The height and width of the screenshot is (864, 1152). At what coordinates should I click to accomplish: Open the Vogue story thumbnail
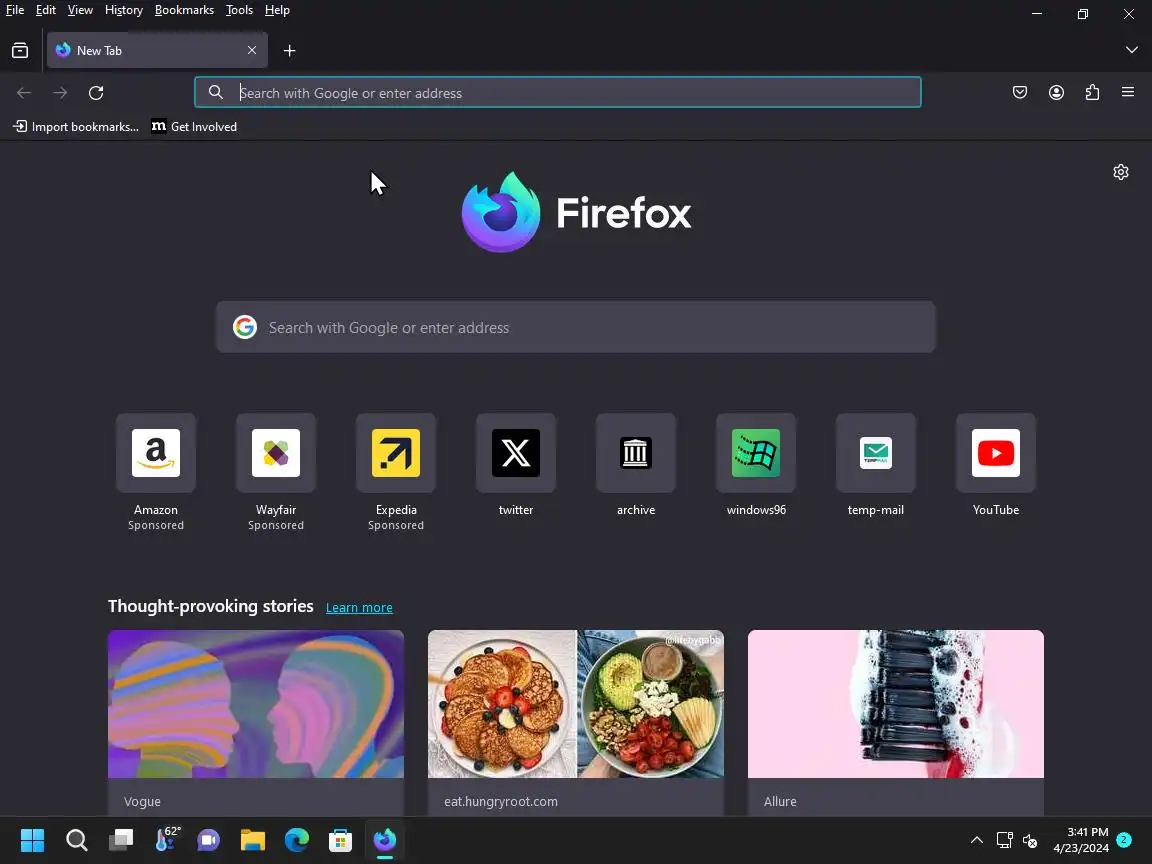coord(256,704)
